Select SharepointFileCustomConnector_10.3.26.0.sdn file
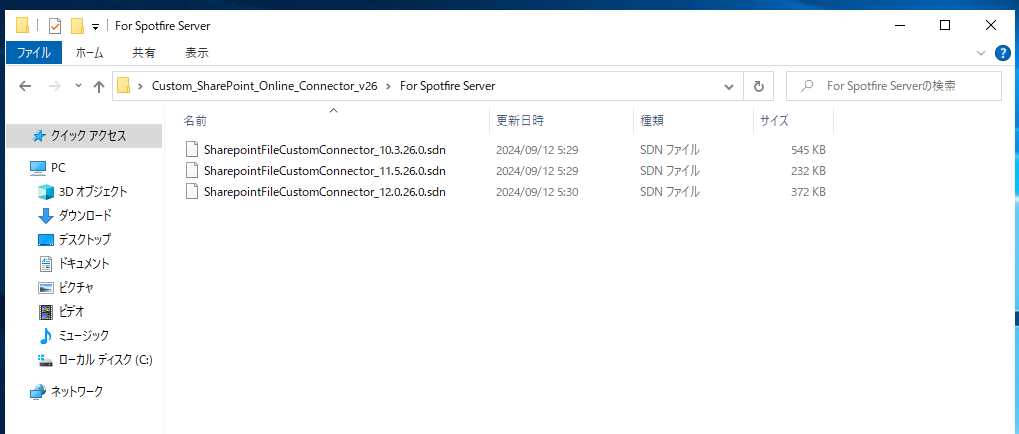1019x434 pixels. point(324,150)
